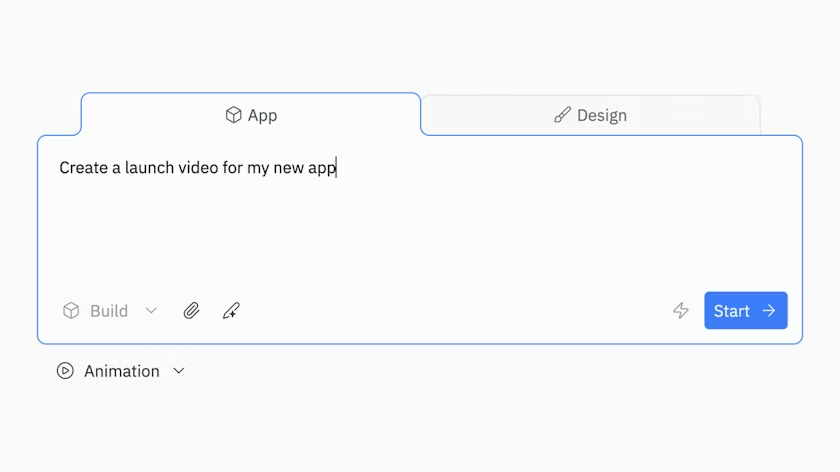Toggle the lightning bolt fast mode icon
Image resolution: width=840 pixels, height=472 pixels.
681,311
